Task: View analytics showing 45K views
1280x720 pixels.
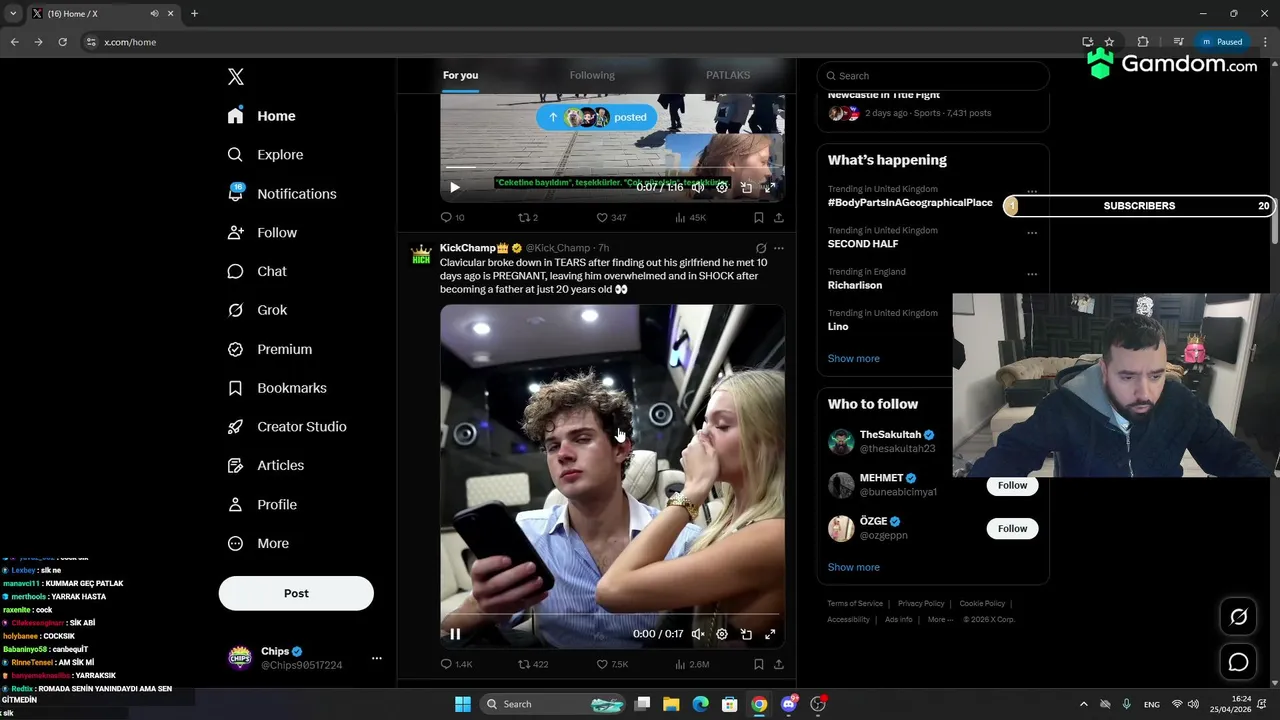Action: (690, 217)
